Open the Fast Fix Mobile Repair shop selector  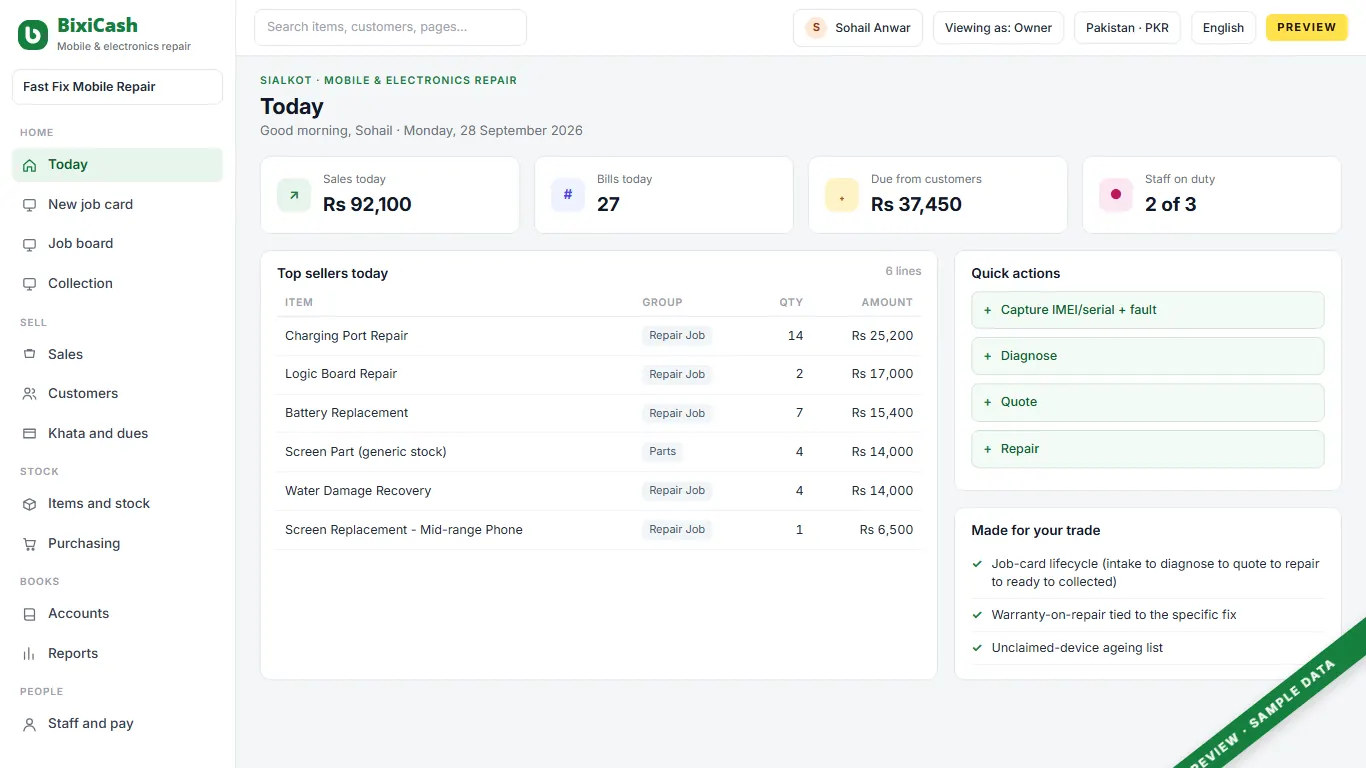point(117,87)
